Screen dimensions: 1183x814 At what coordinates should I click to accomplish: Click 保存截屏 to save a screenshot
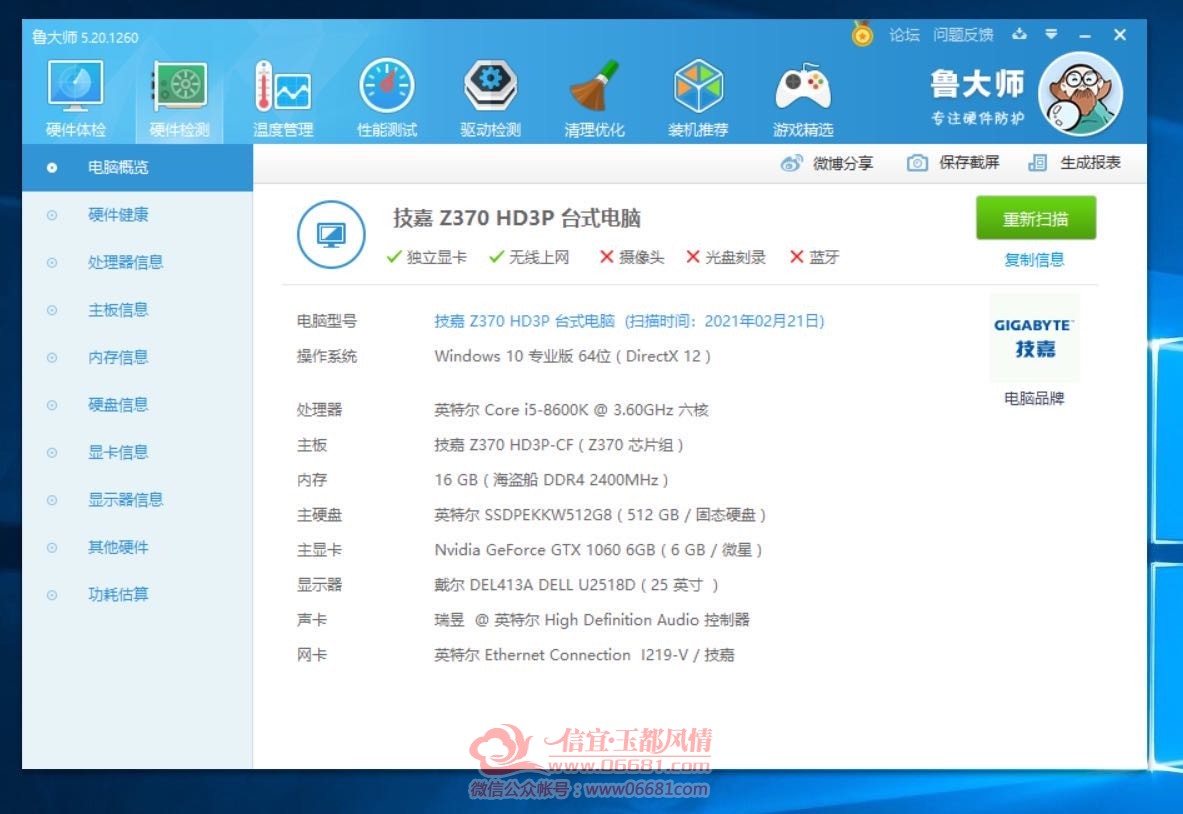pos(953,163)
